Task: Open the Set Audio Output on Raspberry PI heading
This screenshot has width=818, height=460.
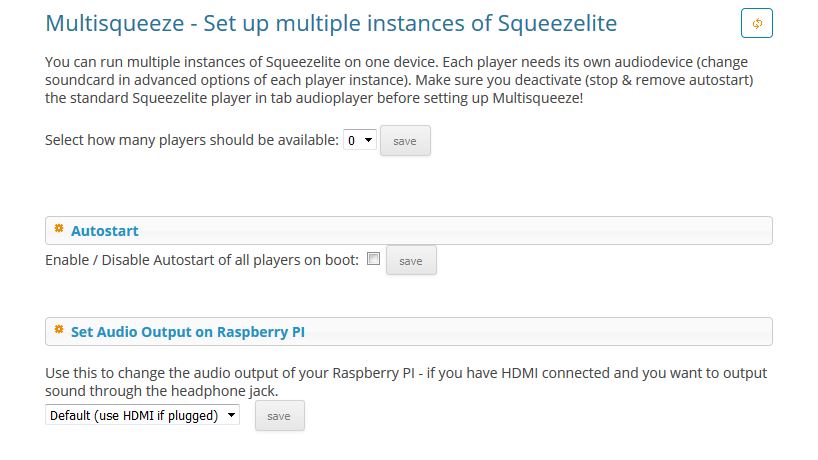Action: click(188, 332)
